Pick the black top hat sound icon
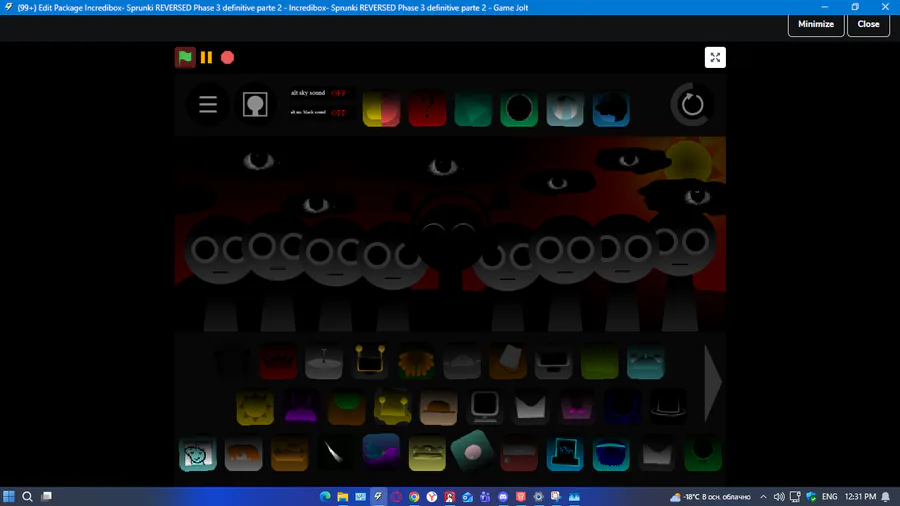The image size is (900, 506). pyautogui.click(x=668, y=407)
